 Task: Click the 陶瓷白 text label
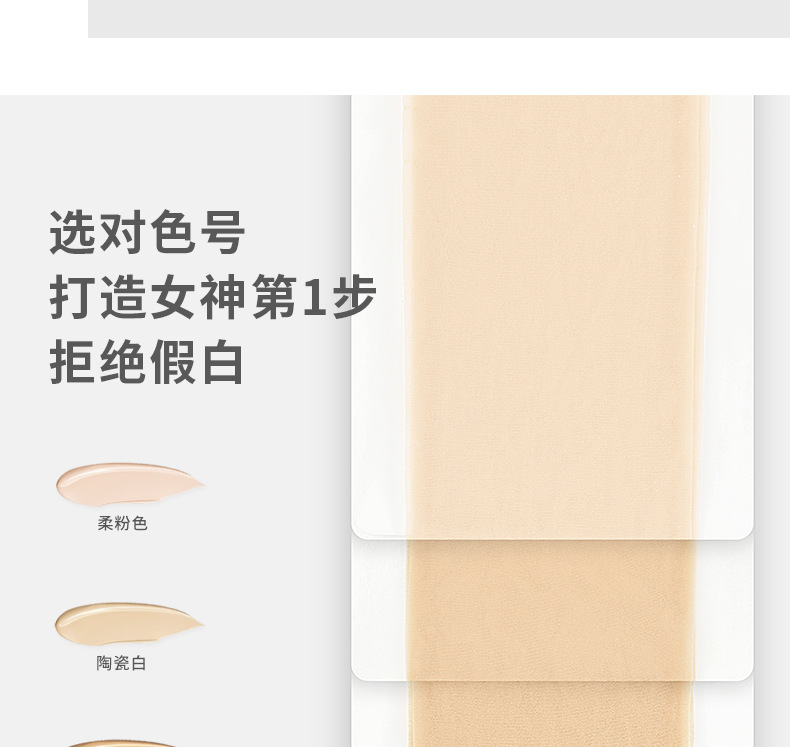[121, 663]
